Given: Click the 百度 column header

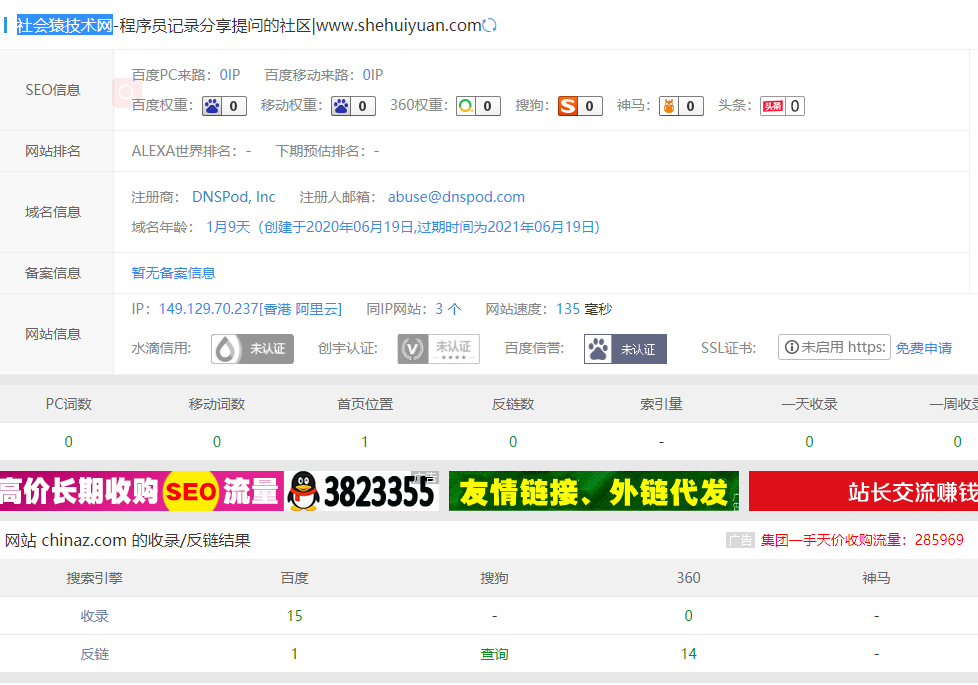Looking at the screenshot, I should click(294, 578).
